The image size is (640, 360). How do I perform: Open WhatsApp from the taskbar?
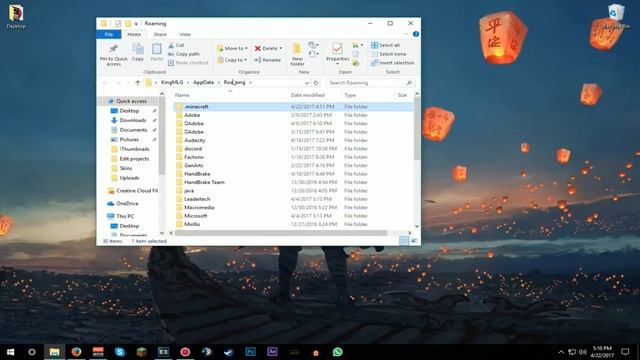[x=338, y=352]
